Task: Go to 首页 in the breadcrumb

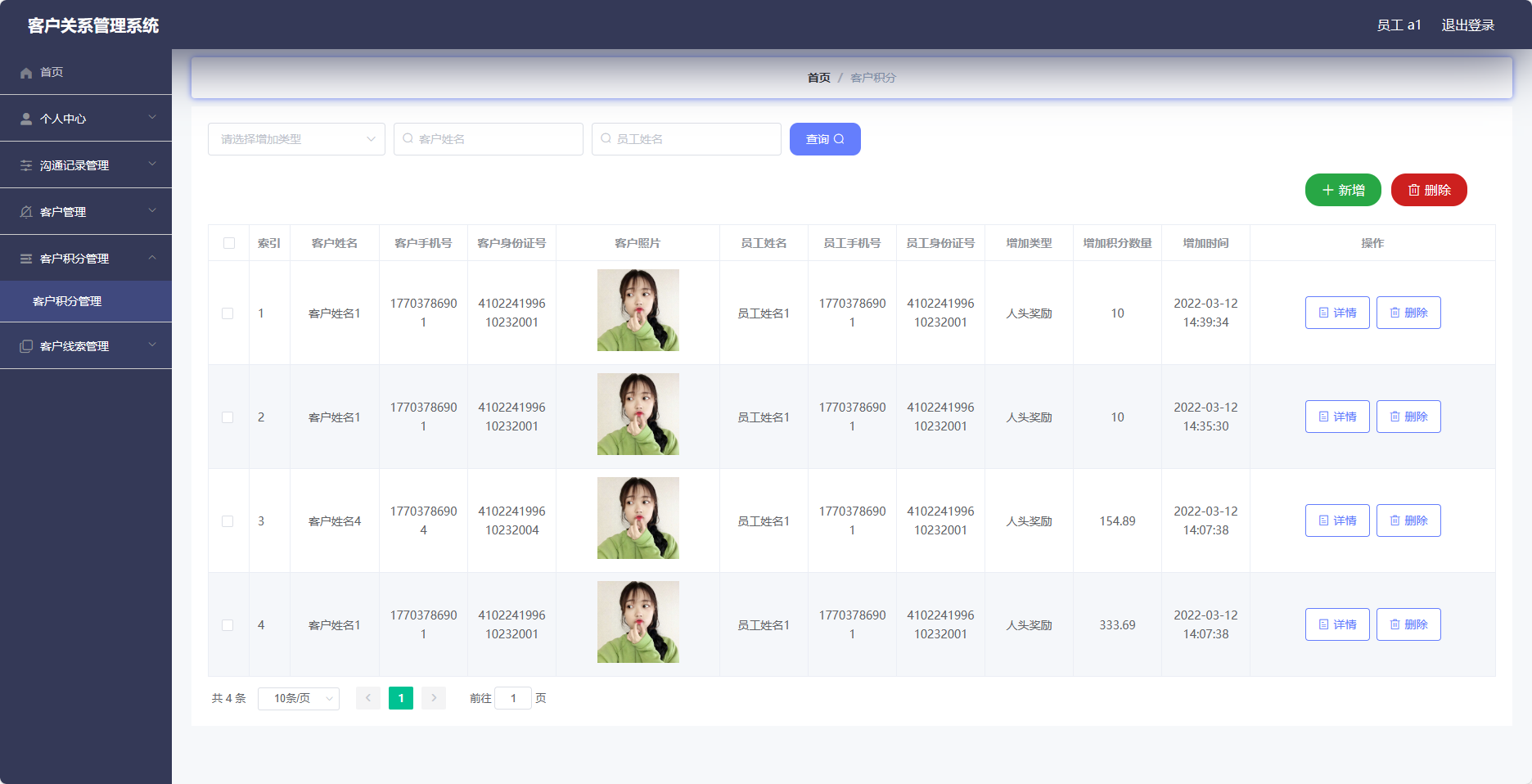Action: pos(818,78)
